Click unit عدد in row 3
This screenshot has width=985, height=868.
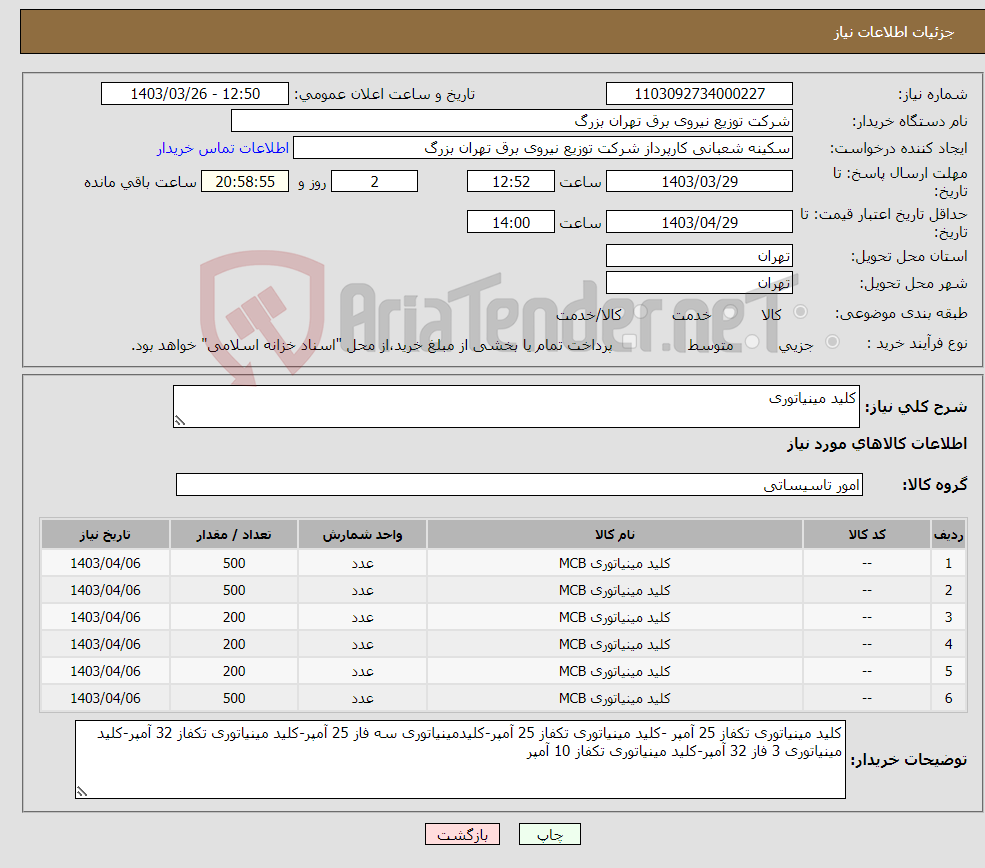pyautogui.click(x=362, y=617)
